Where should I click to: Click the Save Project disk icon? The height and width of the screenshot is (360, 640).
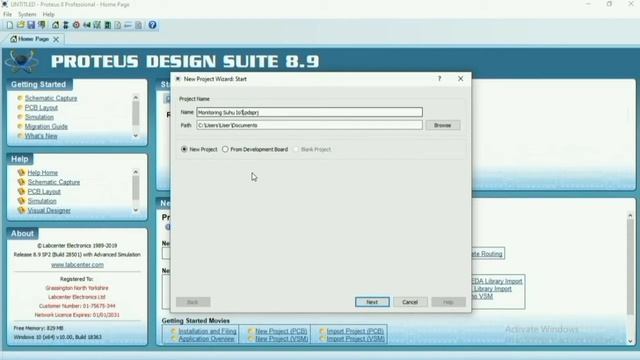(x=31, y=25)
